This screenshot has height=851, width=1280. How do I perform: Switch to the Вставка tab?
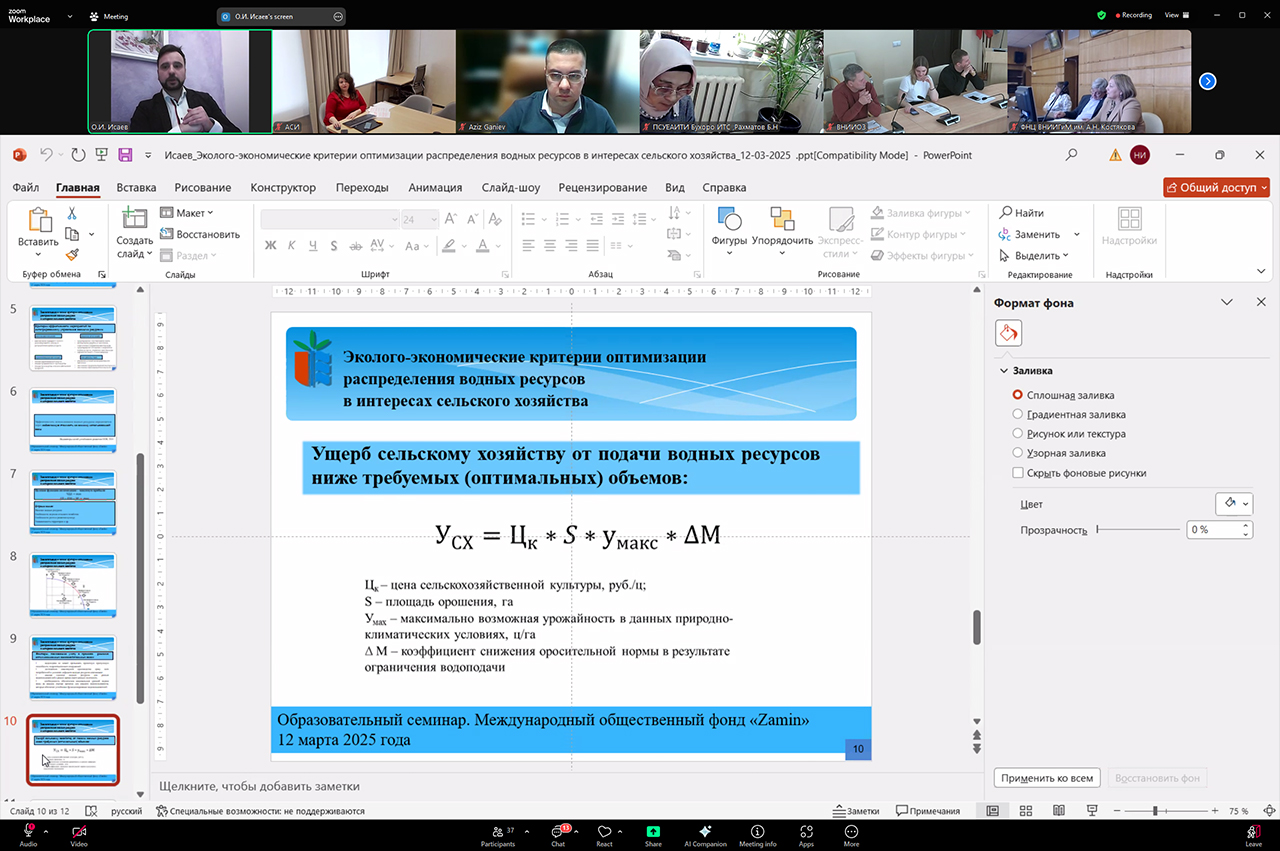tap(136, 187)
